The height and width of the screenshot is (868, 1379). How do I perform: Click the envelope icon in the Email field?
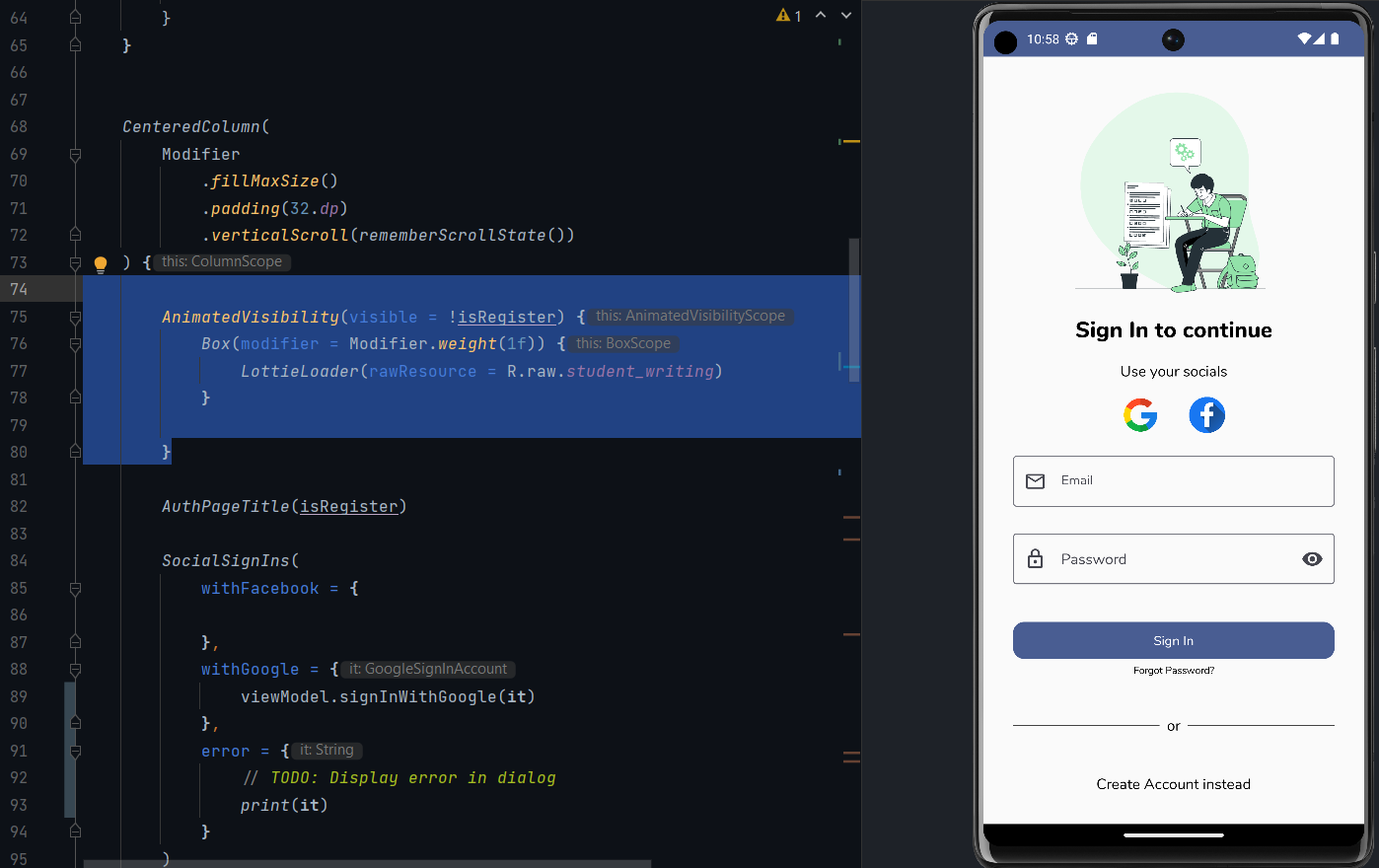[x=1035, y=480]
